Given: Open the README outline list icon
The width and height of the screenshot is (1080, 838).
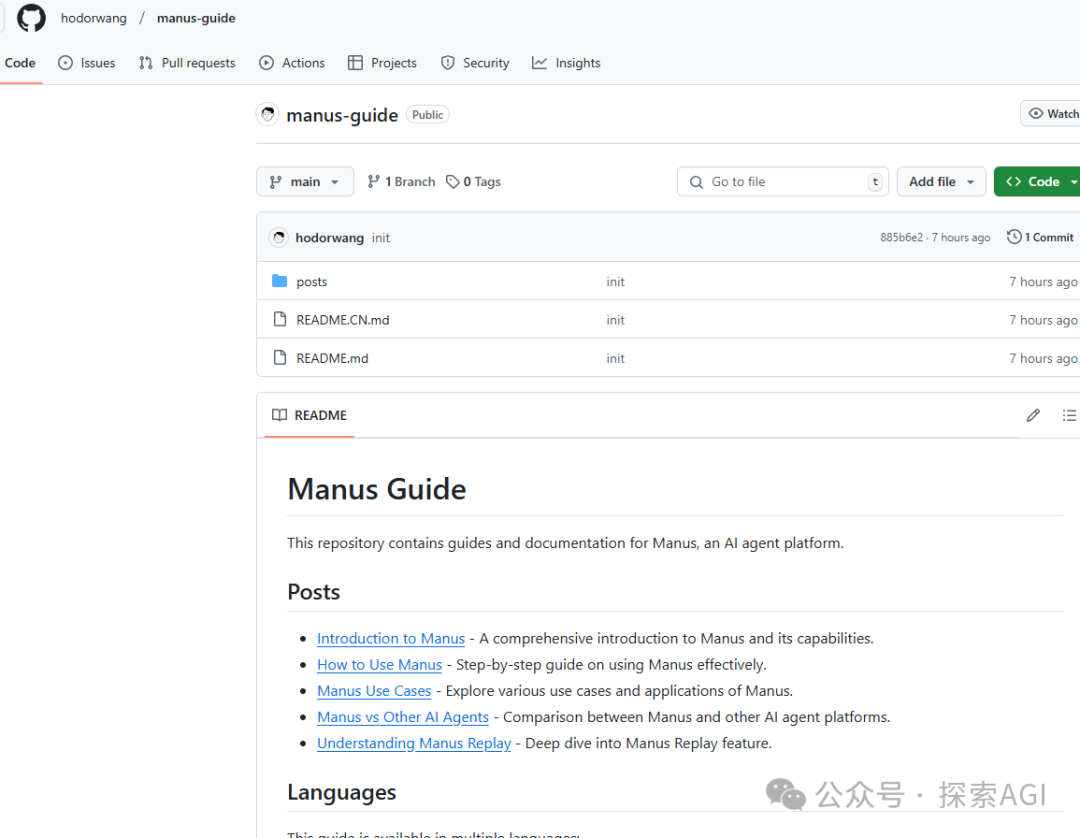Looking at the screenshot, I should tap(1069, 415).
